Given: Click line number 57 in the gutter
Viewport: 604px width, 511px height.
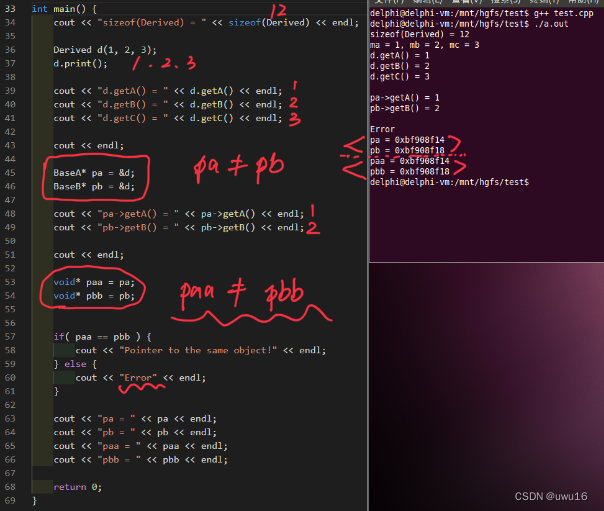Looking at the screenshot, I should click(x=10, y=337).
